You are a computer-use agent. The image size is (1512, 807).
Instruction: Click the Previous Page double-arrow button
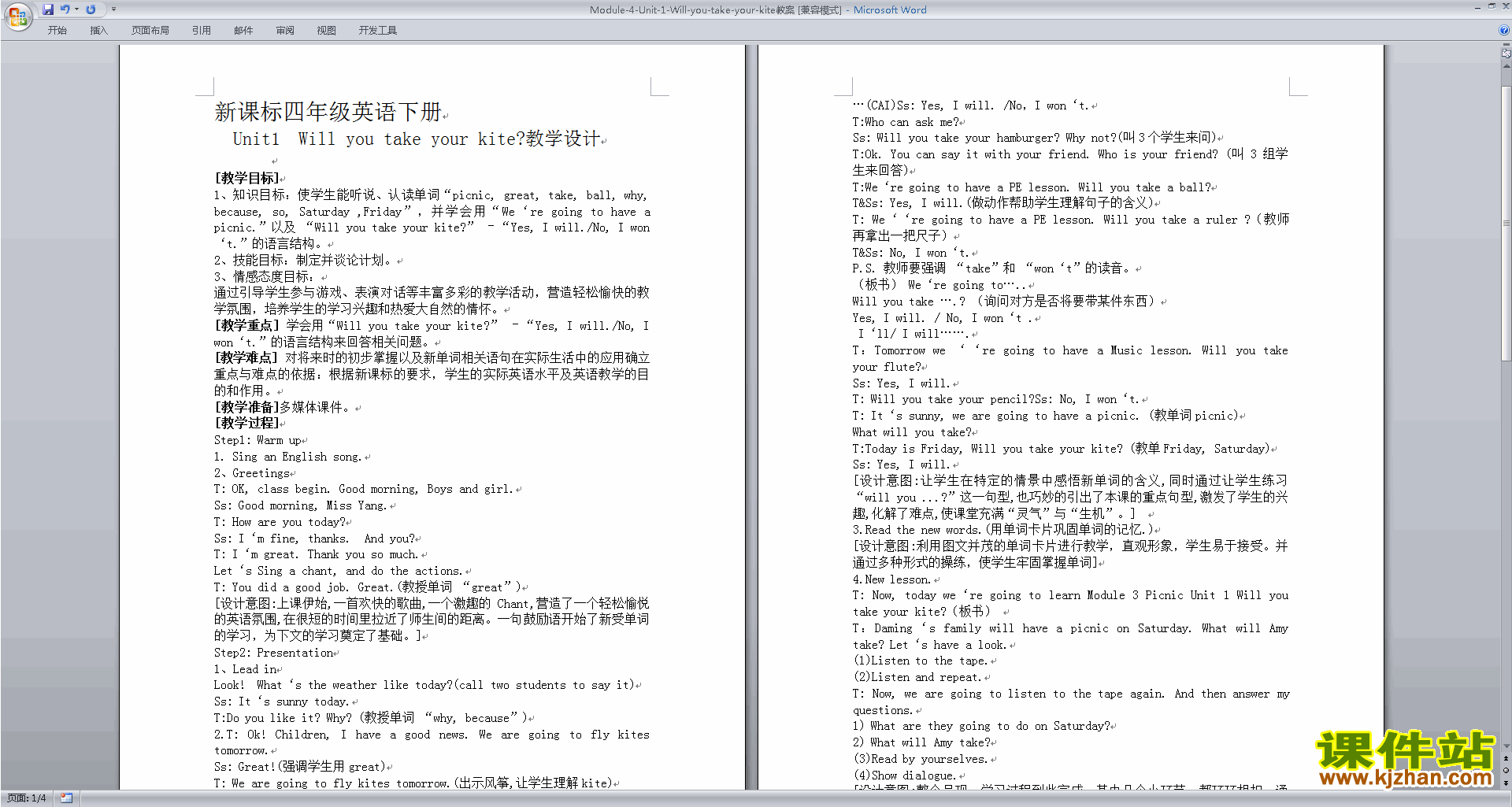(x=1506, y=759)
